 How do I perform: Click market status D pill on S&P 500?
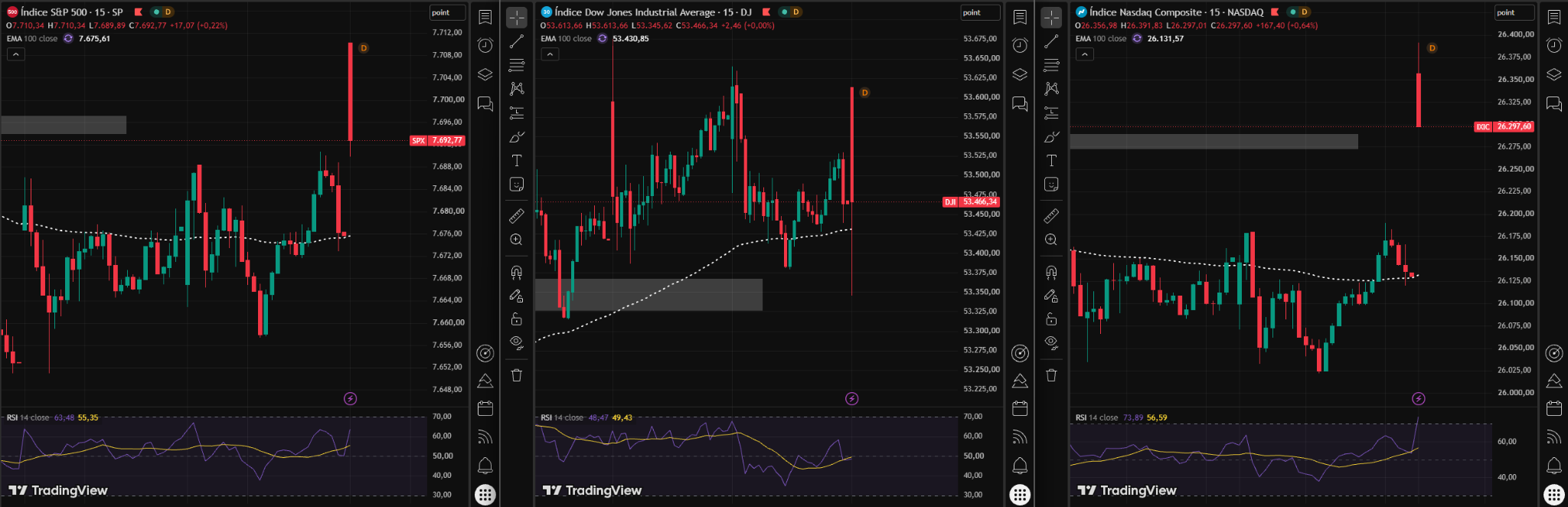pos(162,12)
